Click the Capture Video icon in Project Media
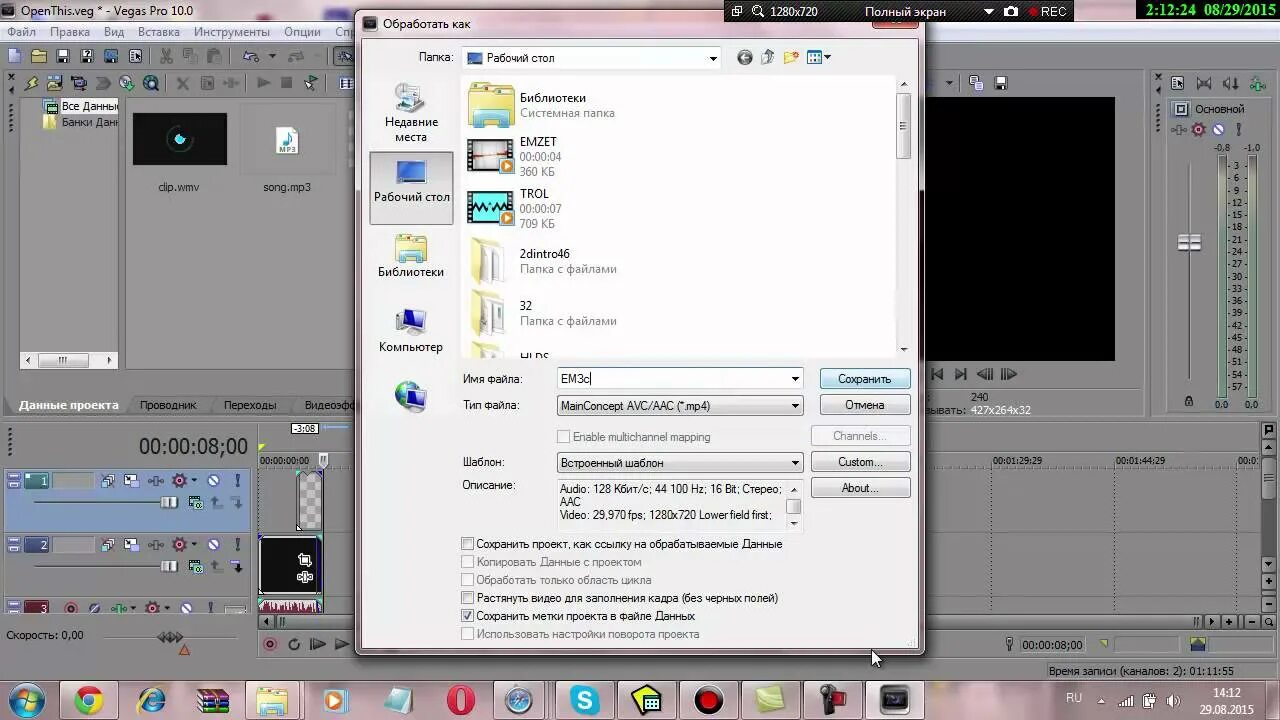This screenshot has width=1280, height=720. pyautogui.click(x=79, y=83)
